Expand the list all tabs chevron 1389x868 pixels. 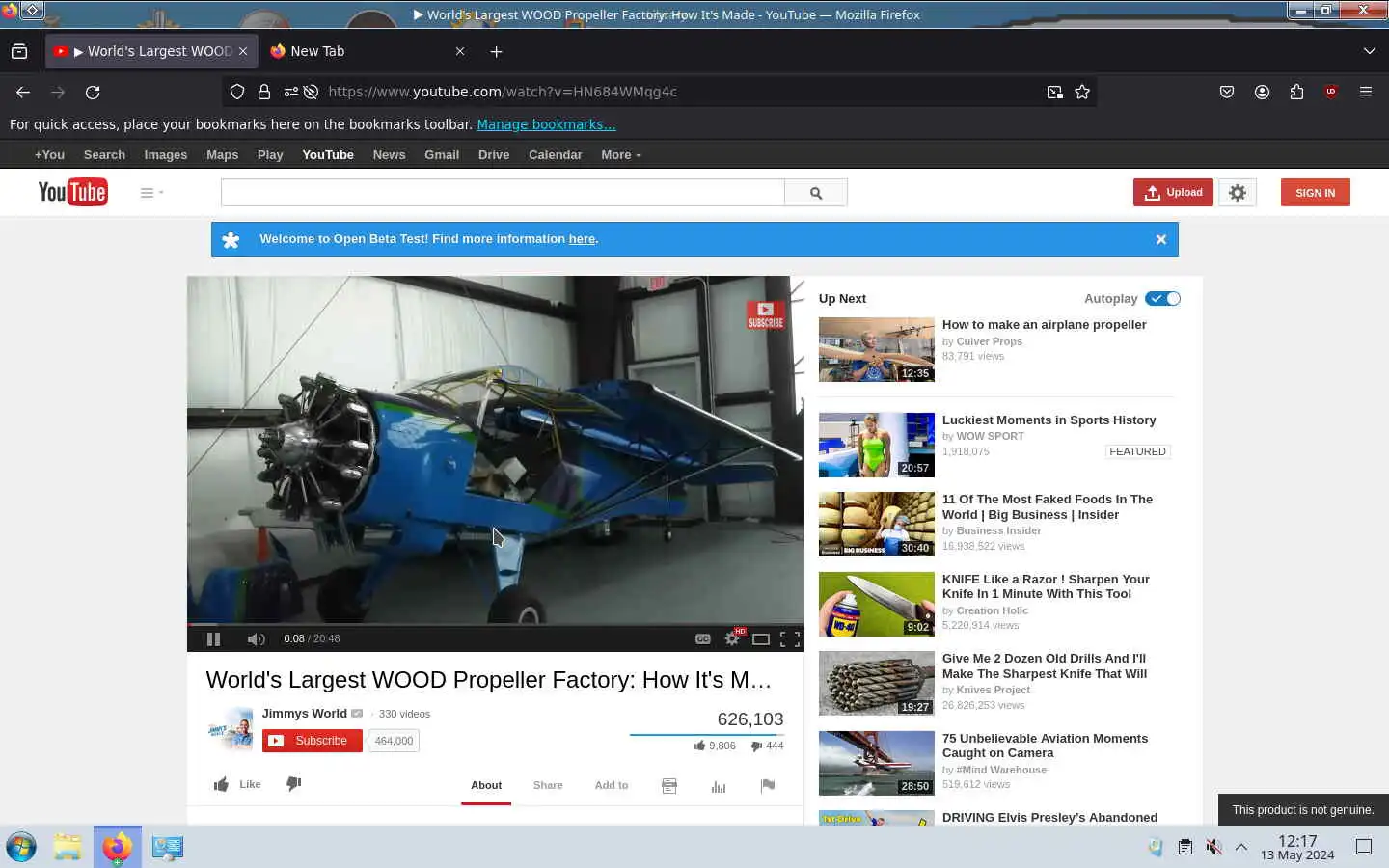pyautogui.click(x=1369, y=52)
